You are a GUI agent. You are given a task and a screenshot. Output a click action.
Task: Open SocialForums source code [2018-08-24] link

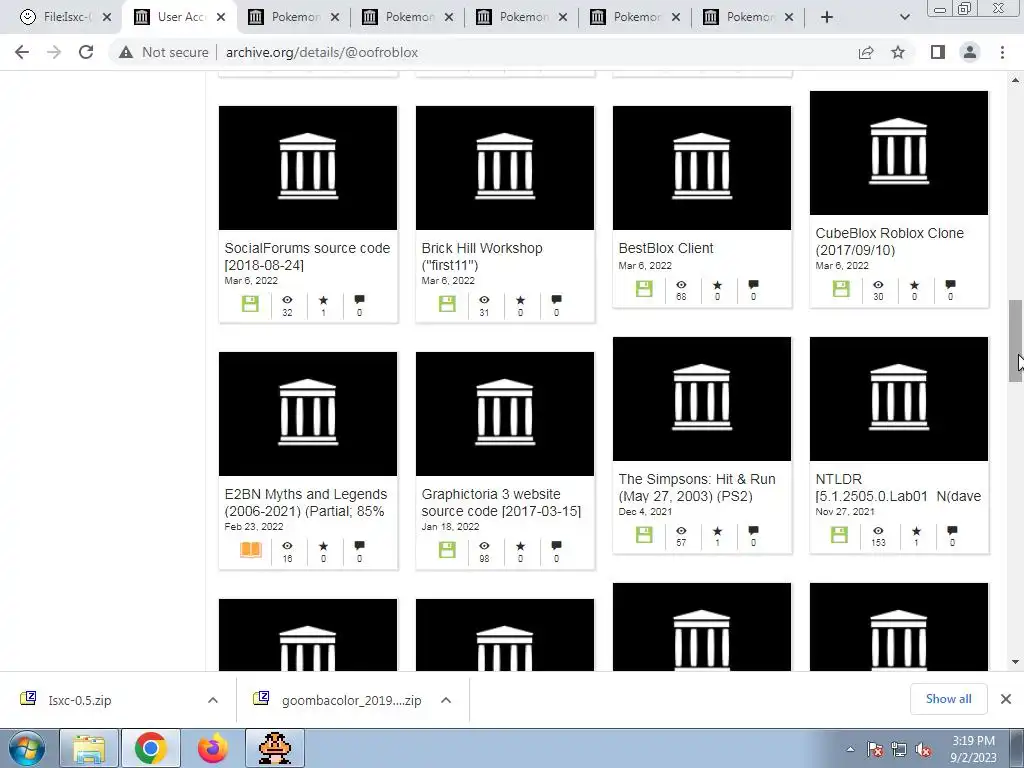(307, 257)
